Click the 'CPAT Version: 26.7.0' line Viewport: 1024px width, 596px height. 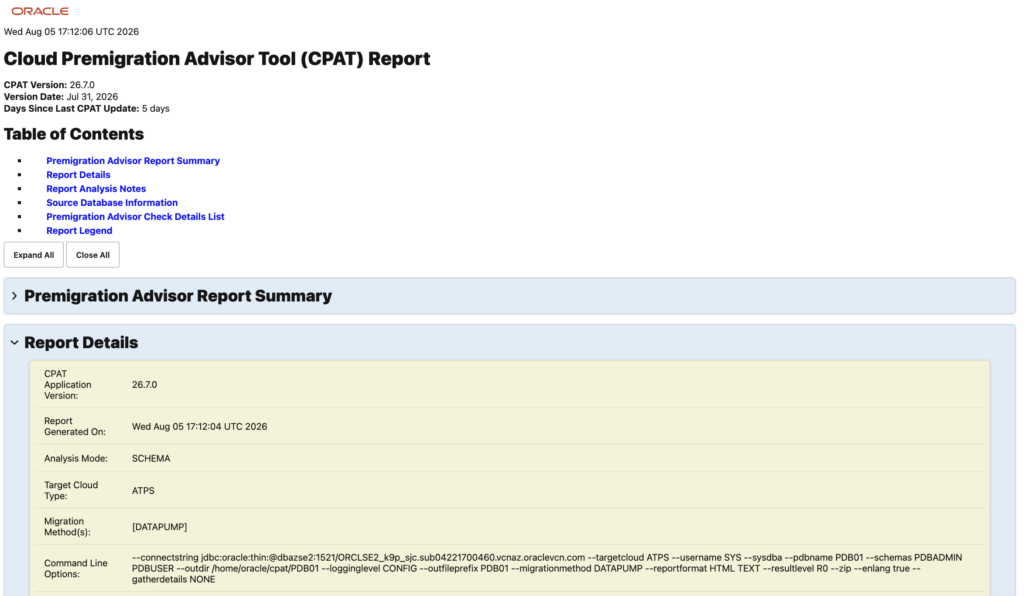[49, 85]
